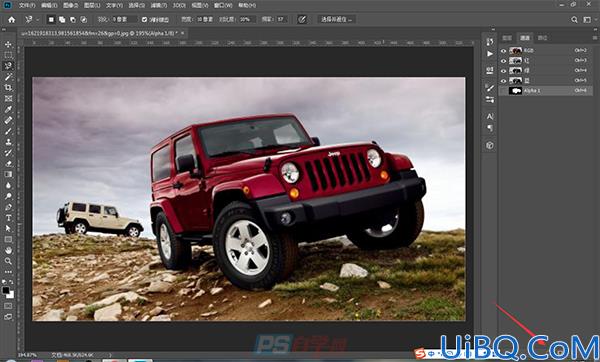Open the Character panel icon
600x362 pixels.
point(490,116)
